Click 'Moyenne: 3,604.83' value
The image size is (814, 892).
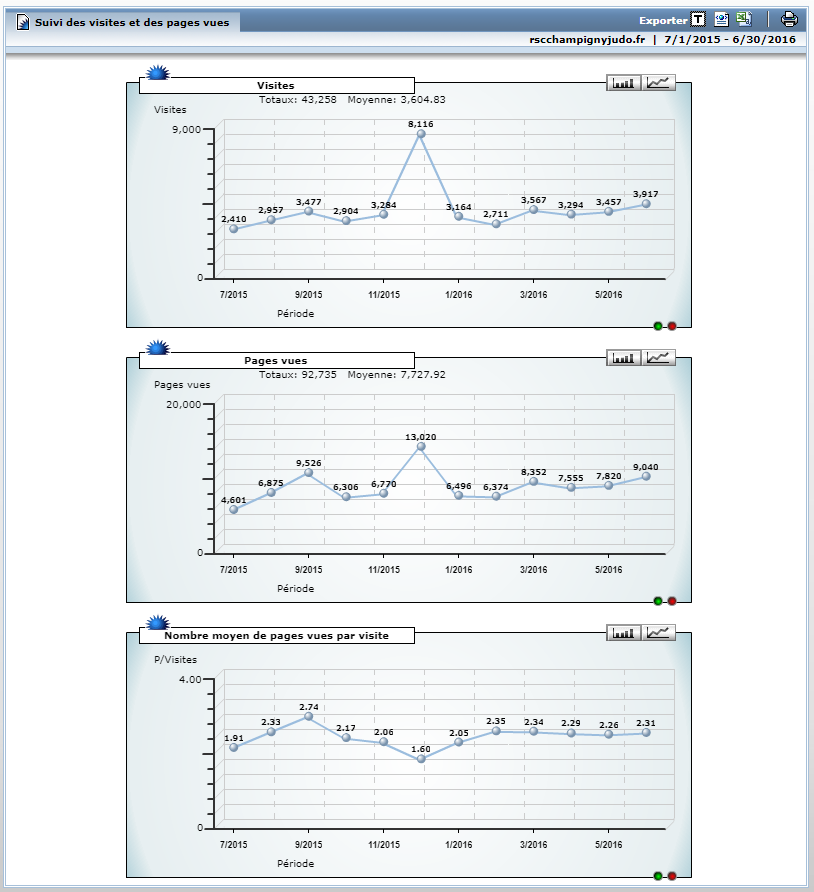tap(396, 100)
